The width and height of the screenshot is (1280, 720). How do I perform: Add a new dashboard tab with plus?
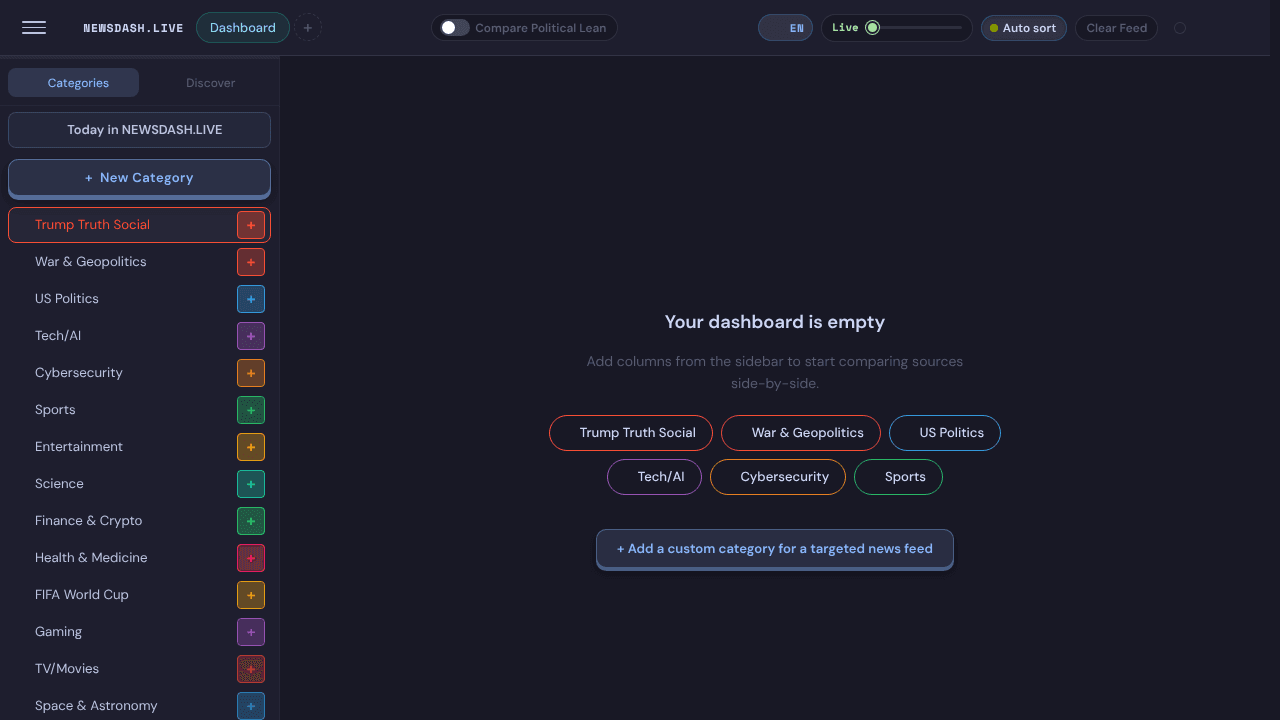(x=308, y=28)
